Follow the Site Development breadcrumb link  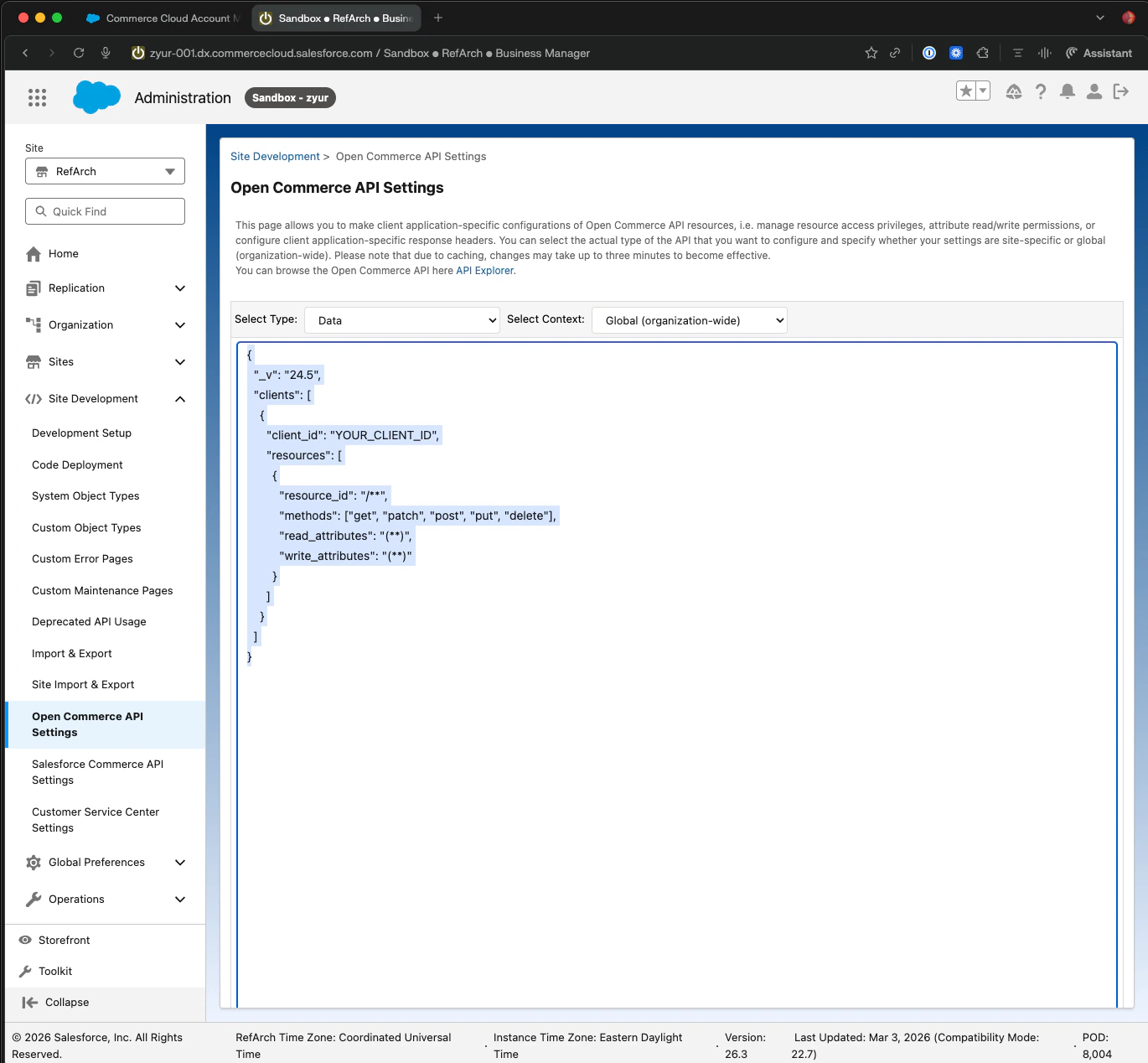(x=275, y=157)
